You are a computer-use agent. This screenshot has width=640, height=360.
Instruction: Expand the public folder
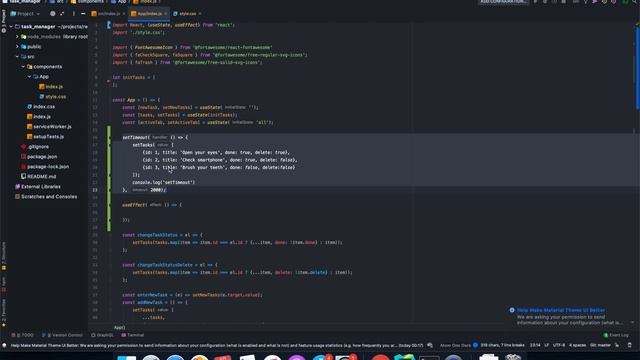(x=17, y=47)
